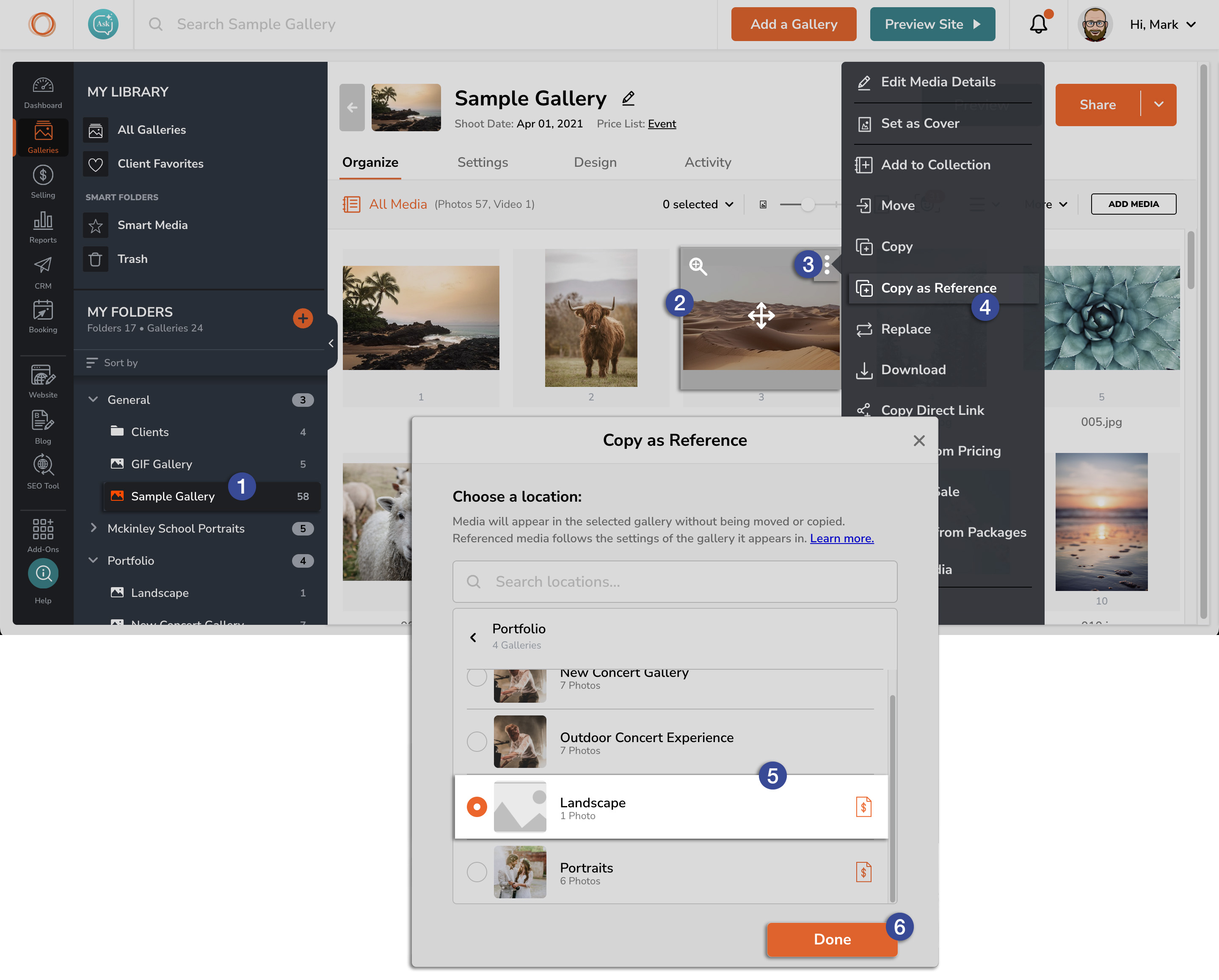Click the orange add folder plus icon

click(x=303, y=318)
